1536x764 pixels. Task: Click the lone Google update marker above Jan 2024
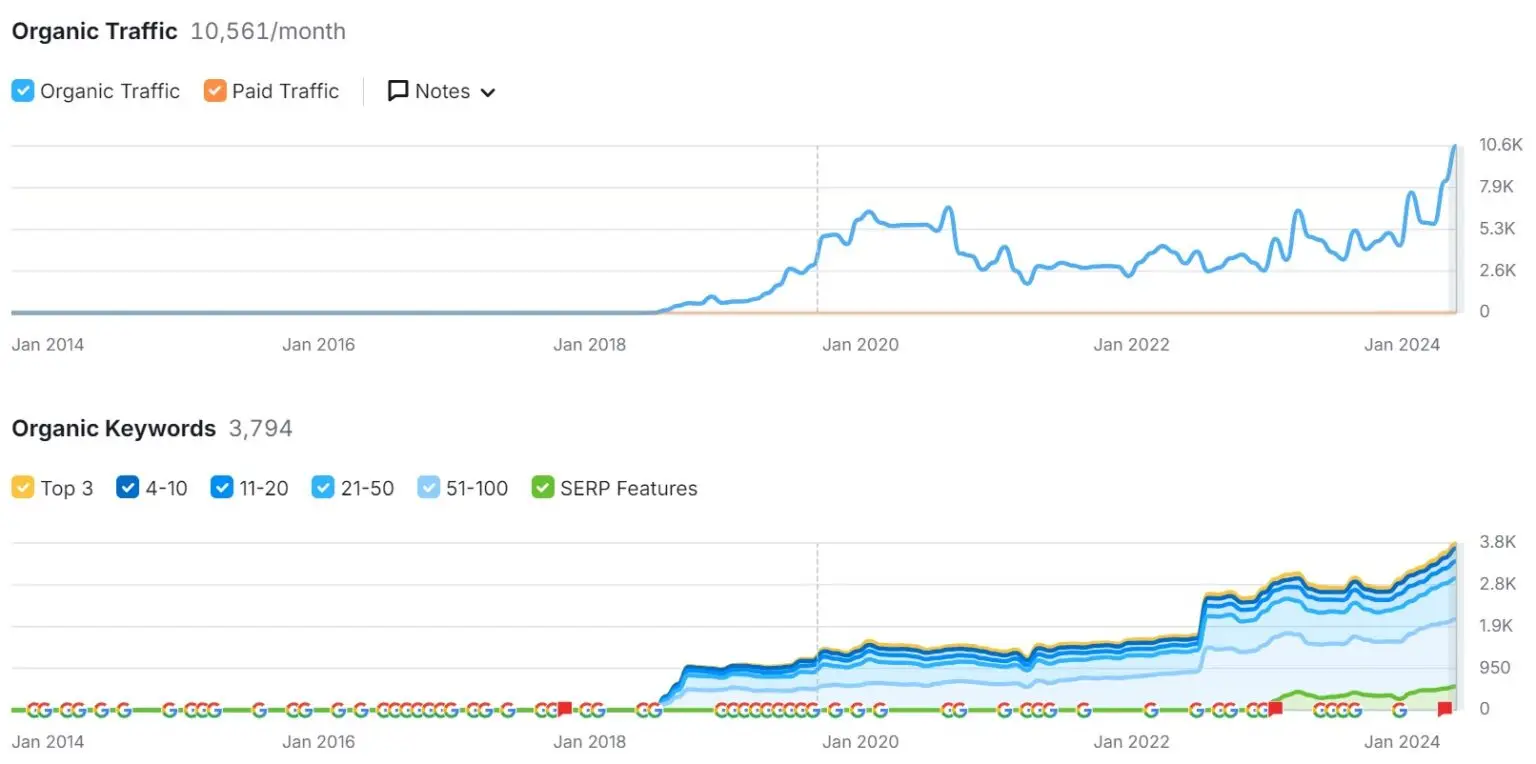point(1399,710)
